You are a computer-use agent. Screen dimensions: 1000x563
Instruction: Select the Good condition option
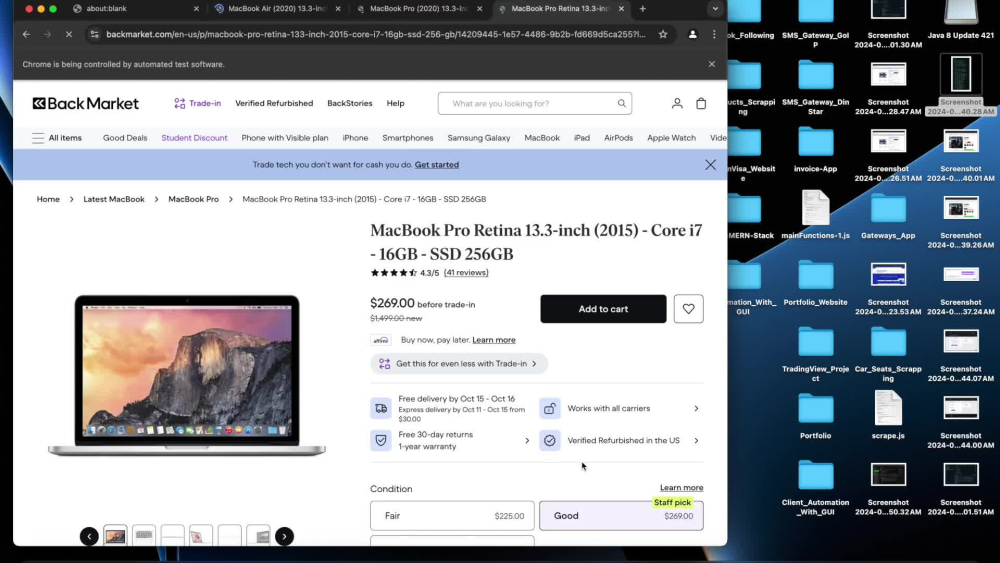coord(621,516)
